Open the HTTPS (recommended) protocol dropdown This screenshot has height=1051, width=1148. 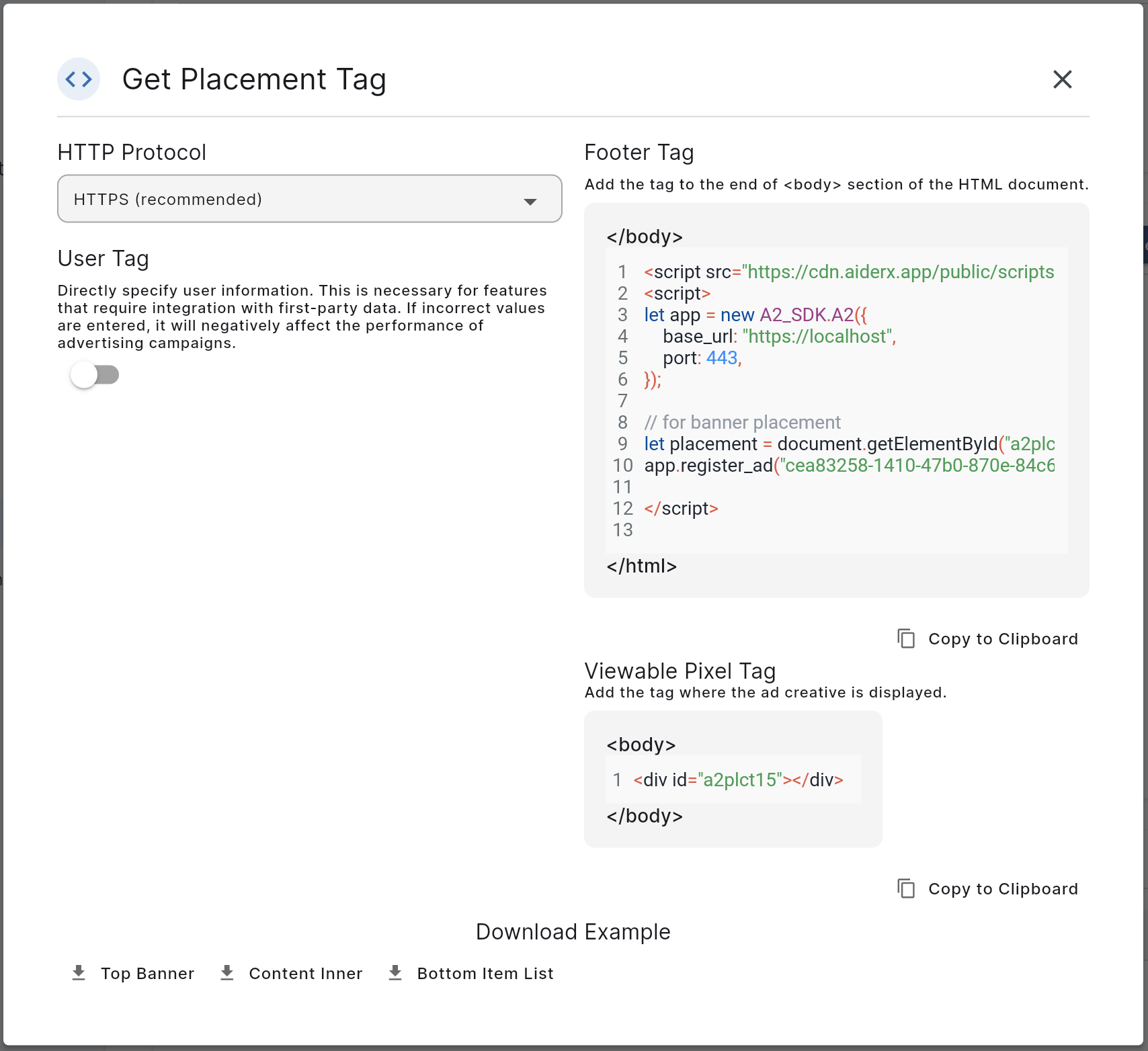pyautogui.click(x=309, y=199)
